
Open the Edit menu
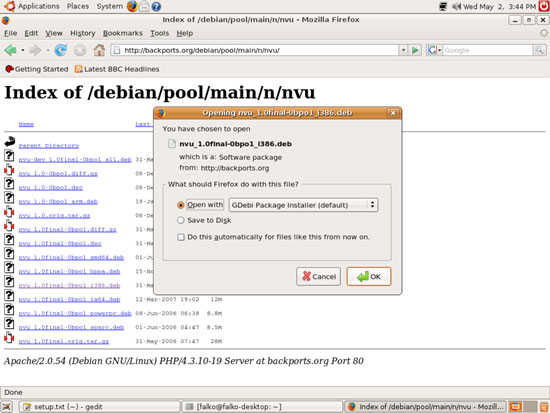(31, 33)
